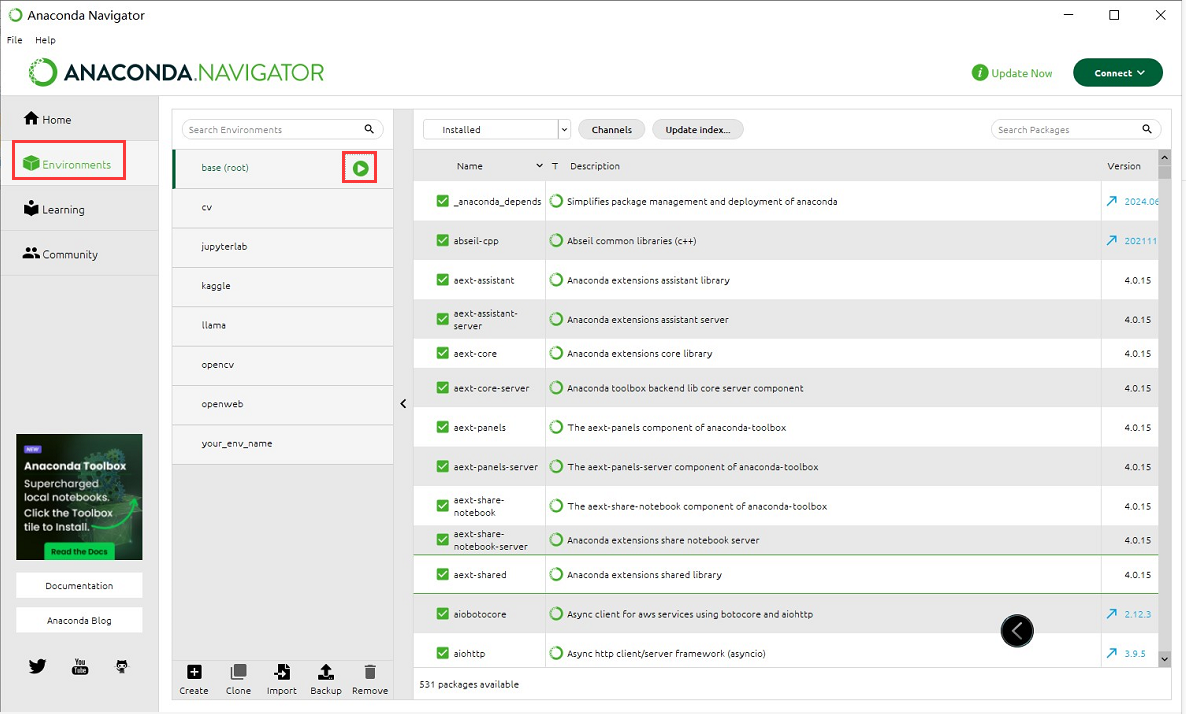This screenshot has height=714, width=1186.
Task: Toggle the aext-core package checkbox
Action: 443,354
